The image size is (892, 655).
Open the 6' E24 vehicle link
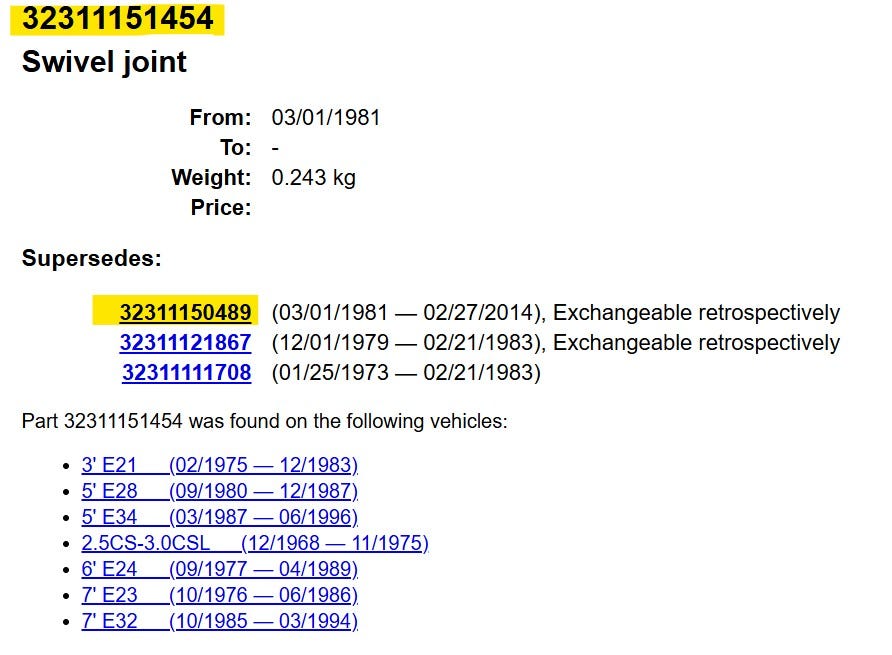pyautogui.click(x=220, y=569)
